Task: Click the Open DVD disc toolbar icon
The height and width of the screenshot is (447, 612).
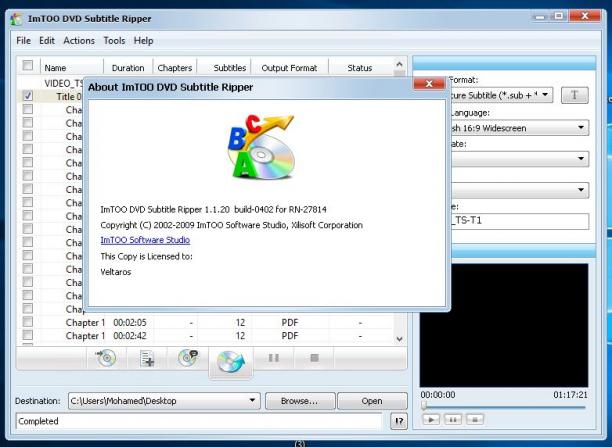Action: coord(106,358)
